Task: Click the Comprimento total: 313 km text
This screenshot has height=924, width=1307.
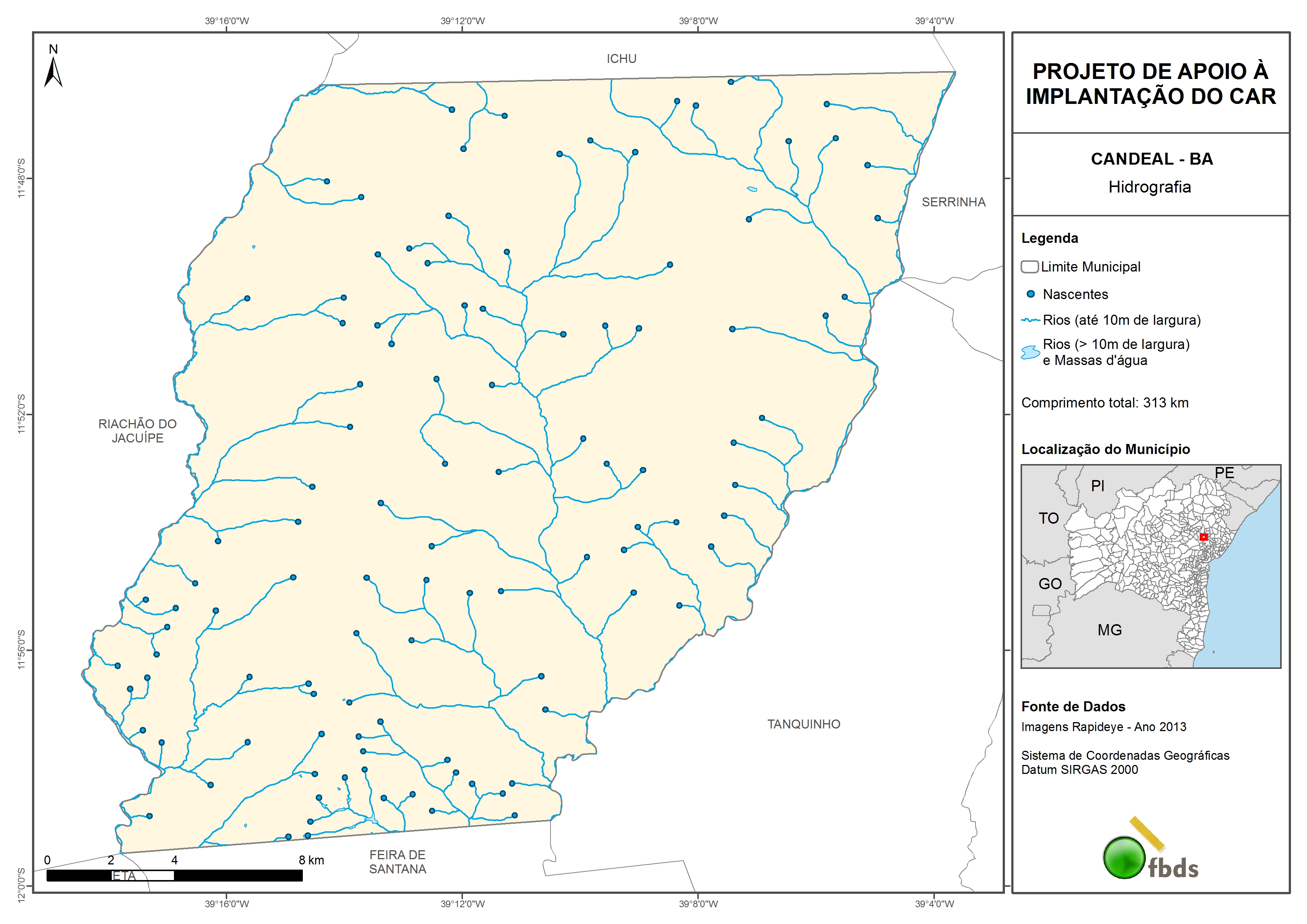Action: tap(1104, 403)
